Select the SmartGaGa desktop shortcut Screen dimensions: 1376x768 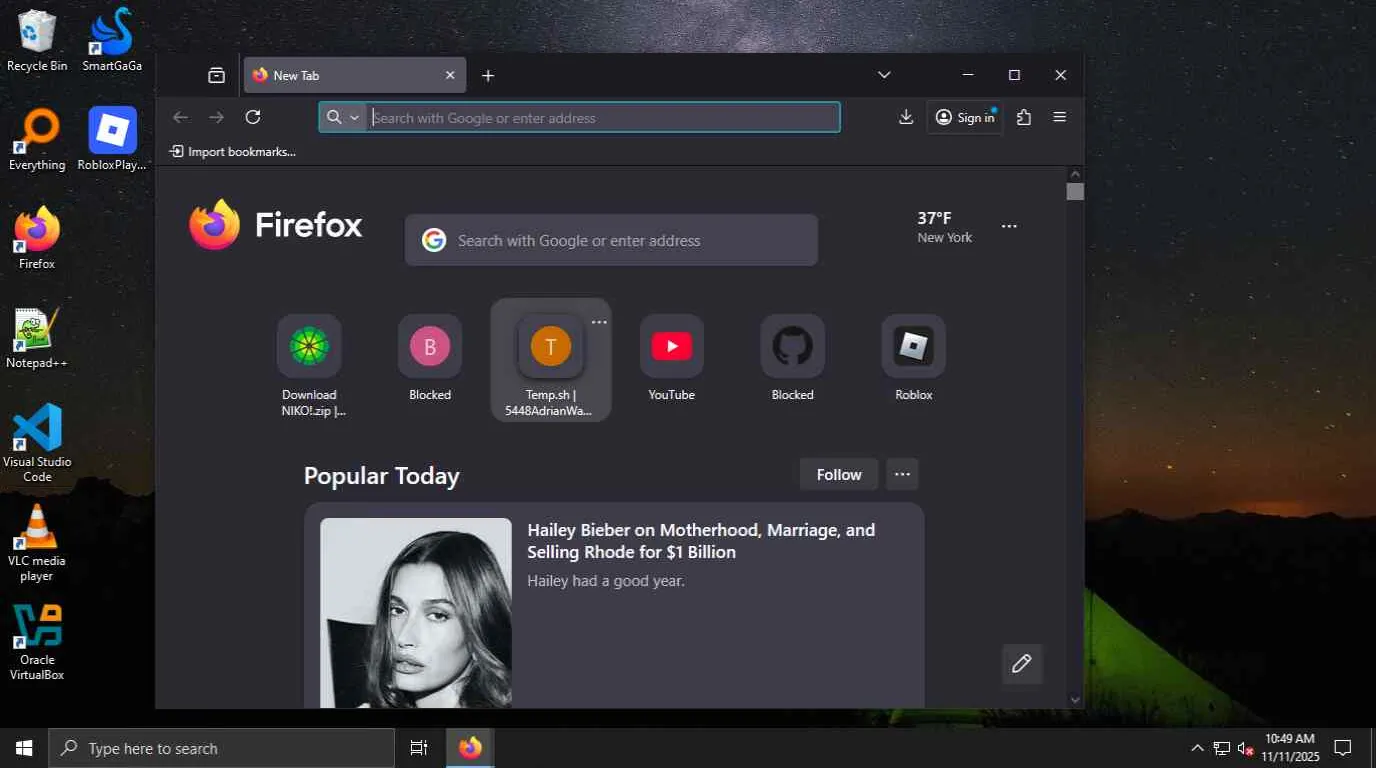click(x=112, y=41)
